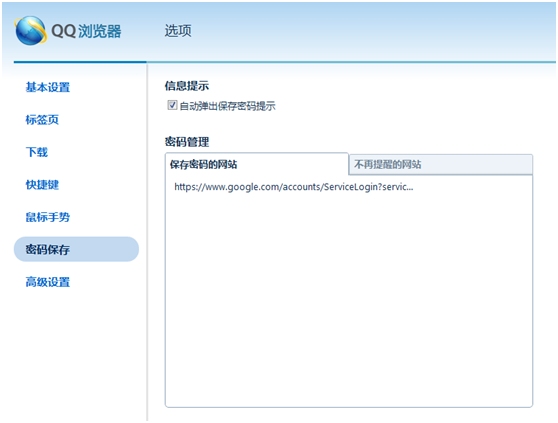Viewport: 558px width, 423px height.
Task: Open the 鼠标手势 settings
Action: (48, 217)
